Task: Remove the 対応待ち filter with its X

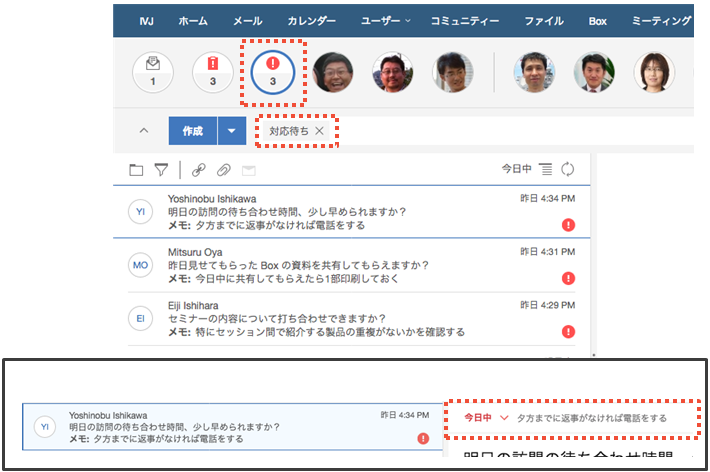Action: coord(319,131)
